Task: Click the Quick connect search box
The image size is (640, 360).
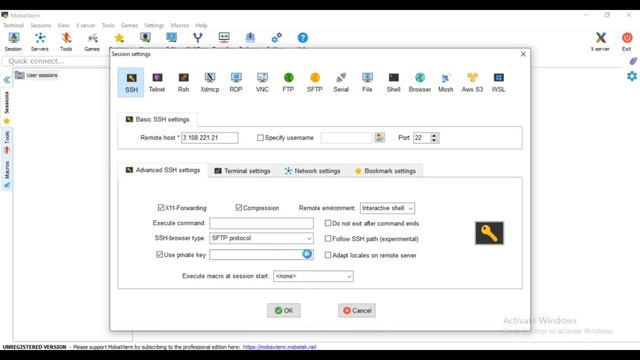Action: point(55,61)
